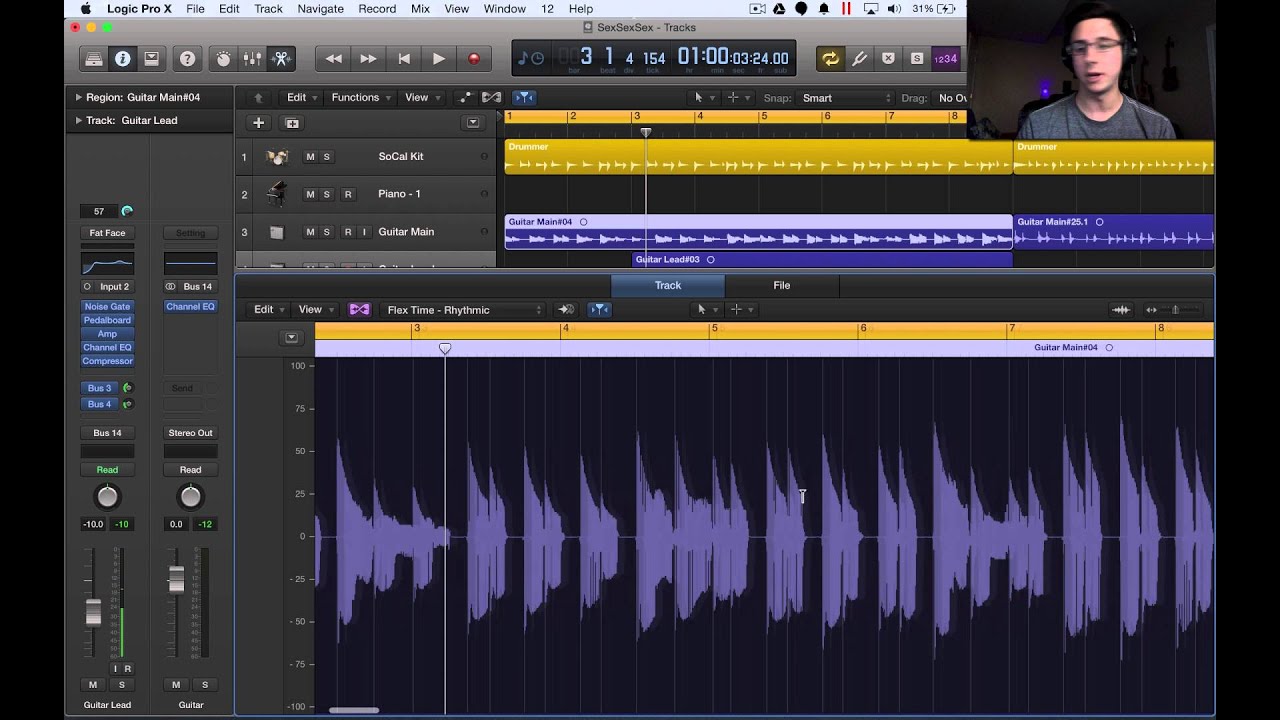
Task: Click the red Record button
Action: [x=474, y=59]
